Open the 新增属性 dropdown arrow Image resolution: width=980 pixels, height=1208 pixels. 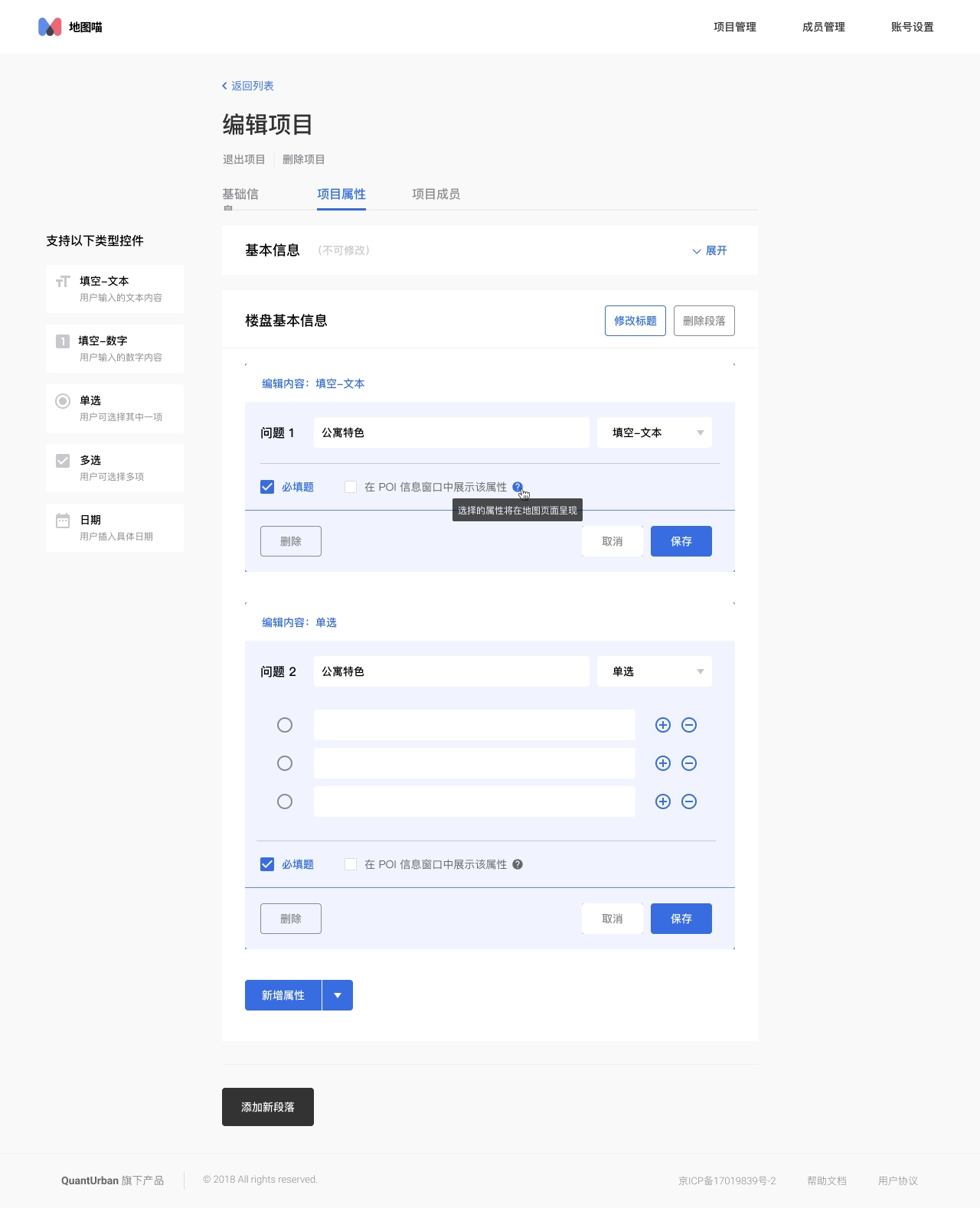point(338,995)
